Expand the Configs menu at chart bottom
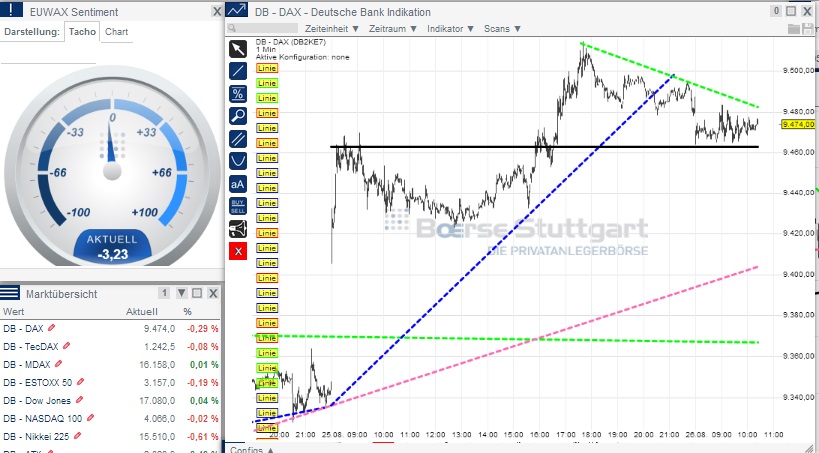The width and height of the screenshot is (819, 453). pyautogui.click(x=252, y=450)
